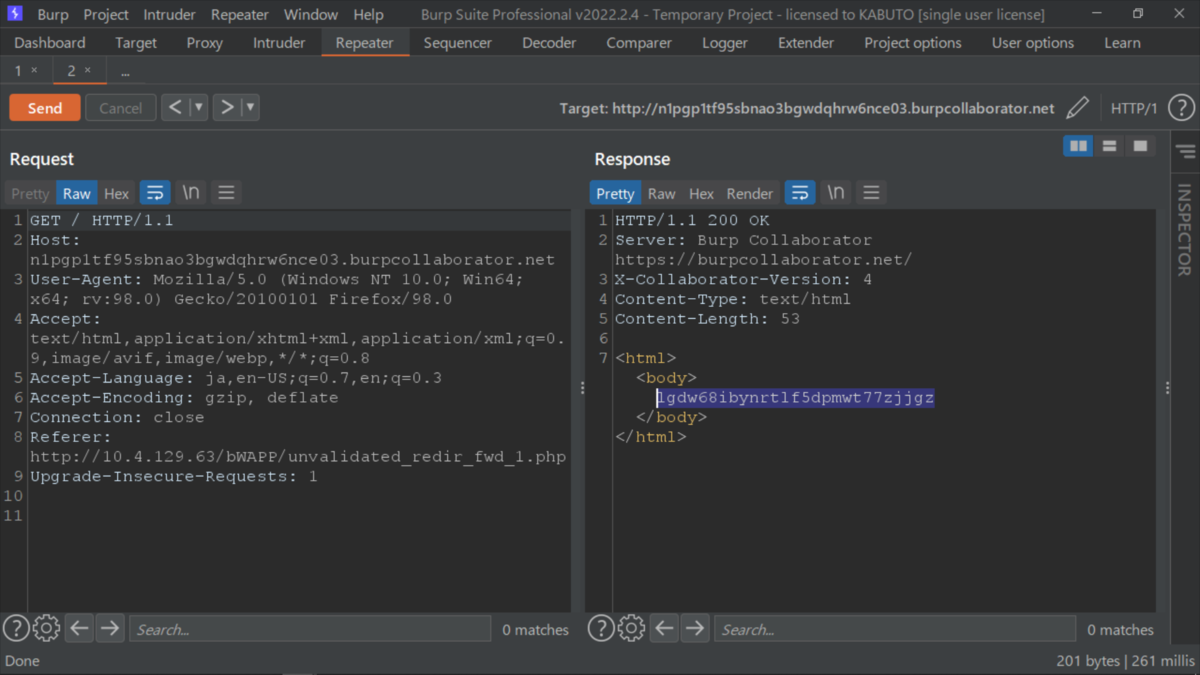The image size is (1200, 675).
Task: Toggle non-printable chars \n in Response panel
Action: coord(835,193)
